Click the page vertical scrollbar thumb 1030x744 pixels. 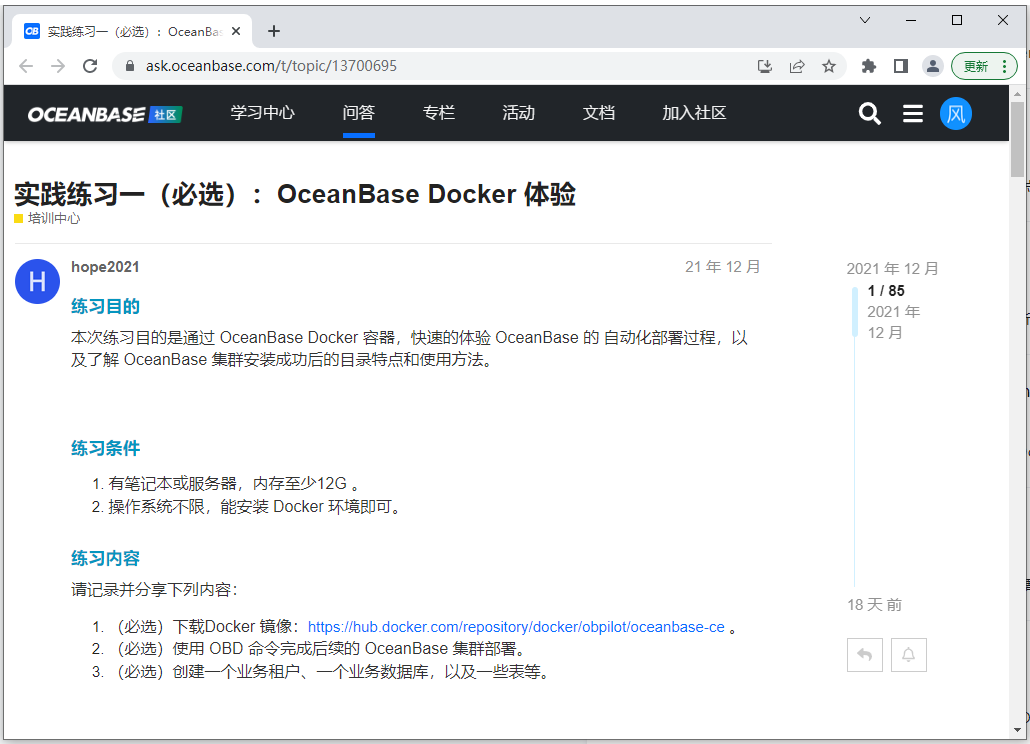pos(1018,139)
